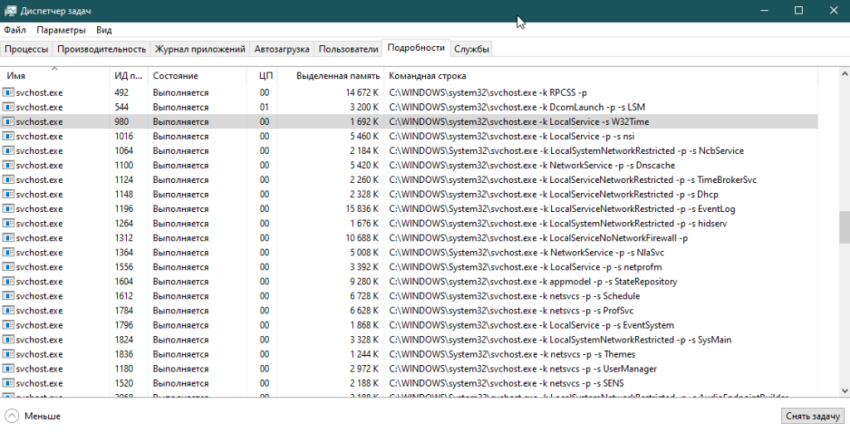
Task: Click the svchost.exe icon for PID 1520
Action: tap(8, 383)
